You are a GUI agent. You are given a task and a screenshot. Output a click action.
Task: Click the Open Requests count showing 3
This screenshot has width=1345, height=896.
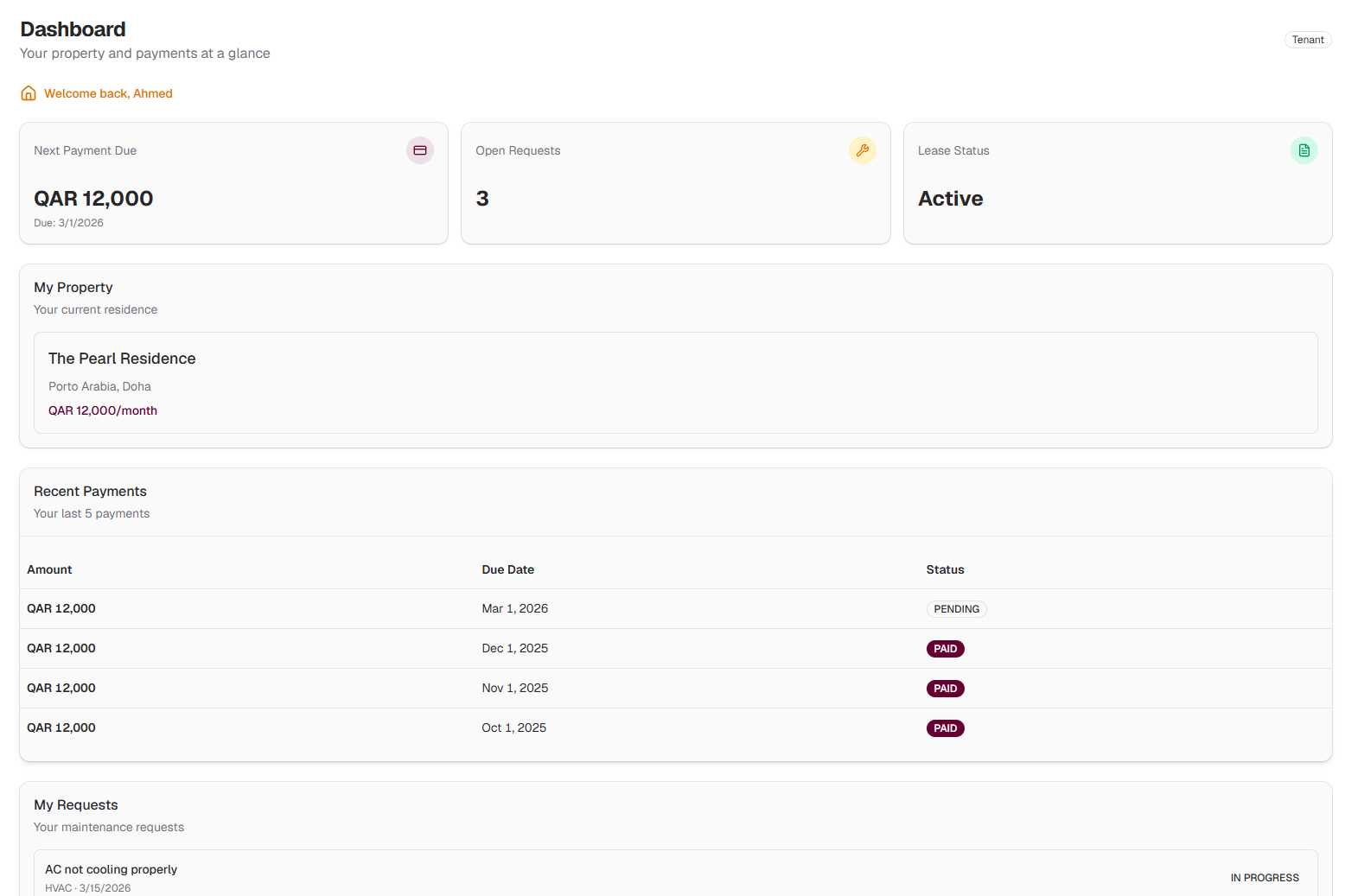pyautogui.click(x=482, y=198)
